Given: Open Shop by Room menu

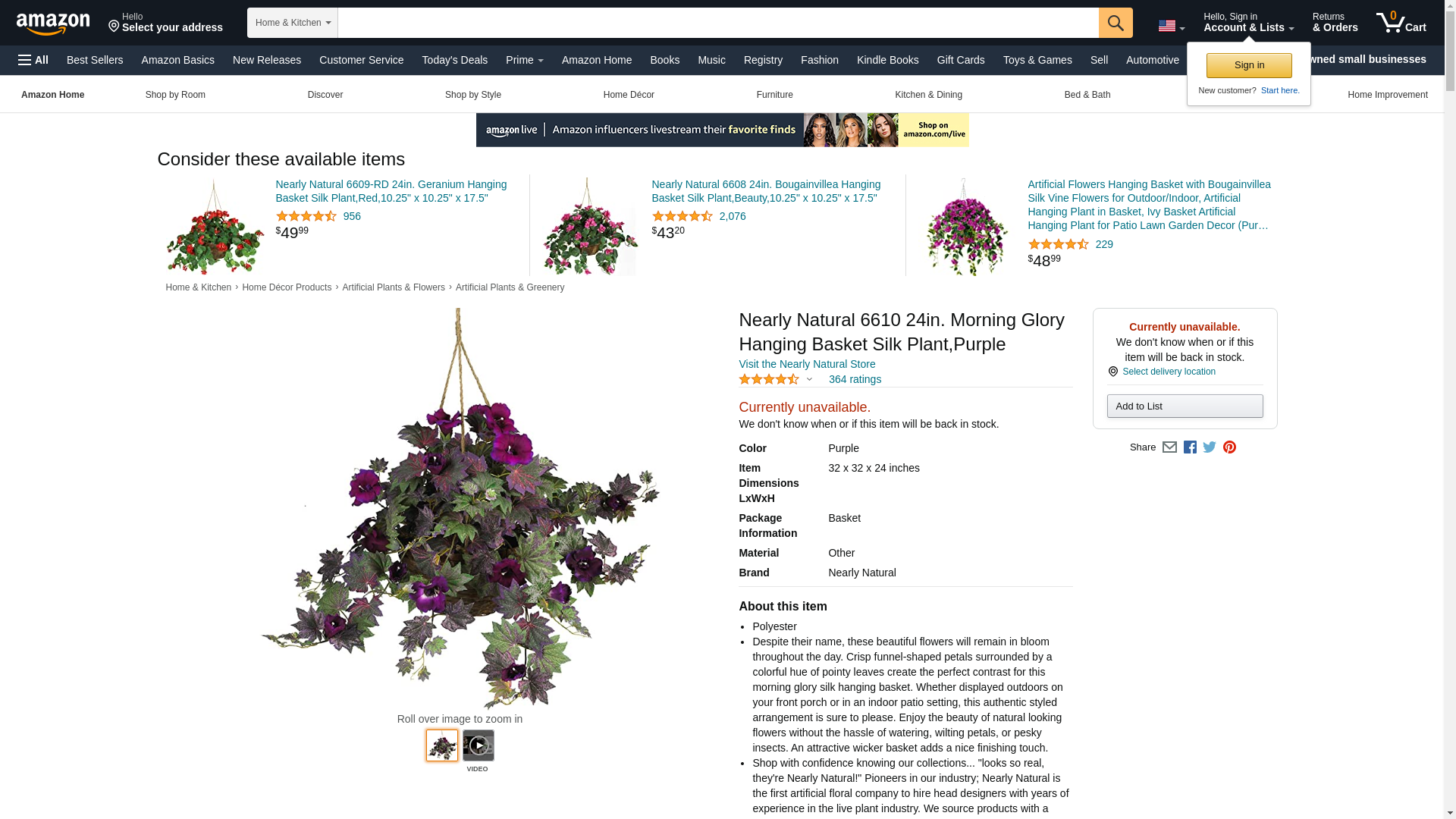Looking at the screenshot, I should [x=175, y=95].
